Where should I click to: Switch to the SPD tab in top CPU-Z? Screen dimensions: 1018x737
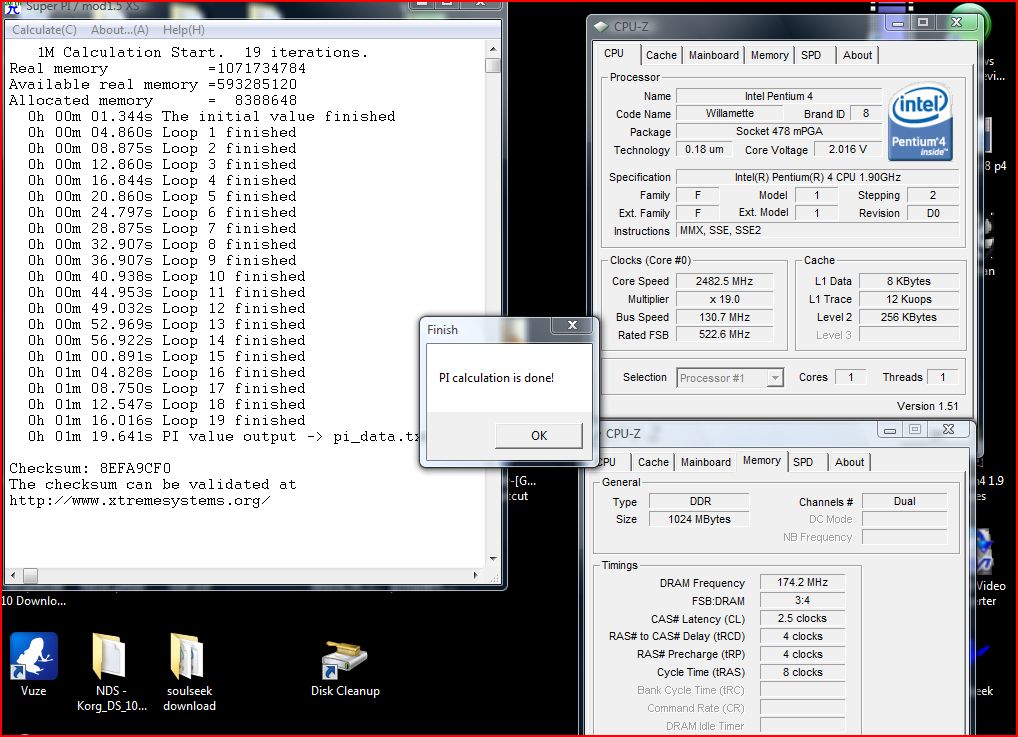[811, 55]
